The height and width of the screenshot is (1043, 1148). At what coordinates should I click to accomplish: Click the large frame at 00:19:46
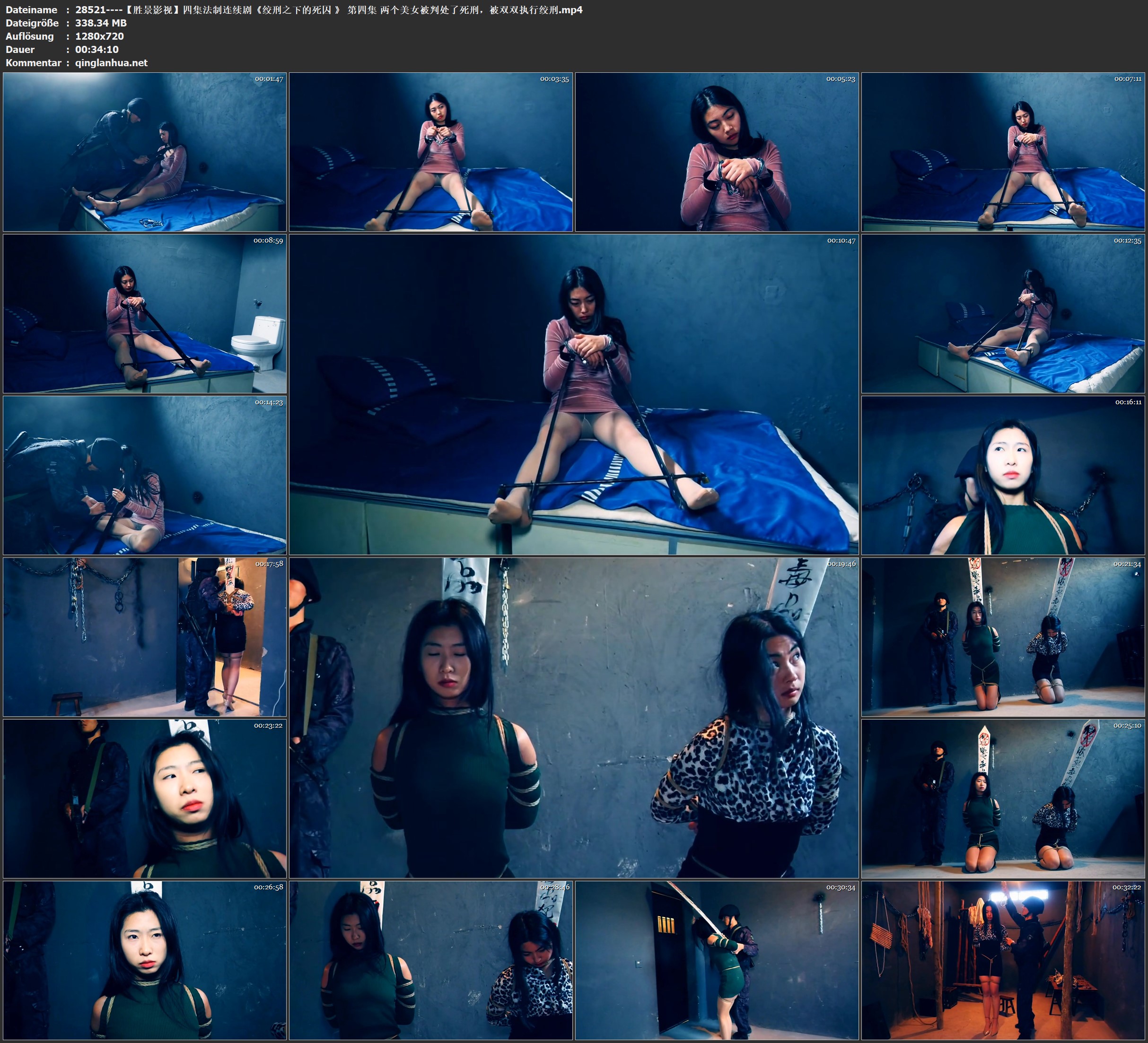(573, 717)
